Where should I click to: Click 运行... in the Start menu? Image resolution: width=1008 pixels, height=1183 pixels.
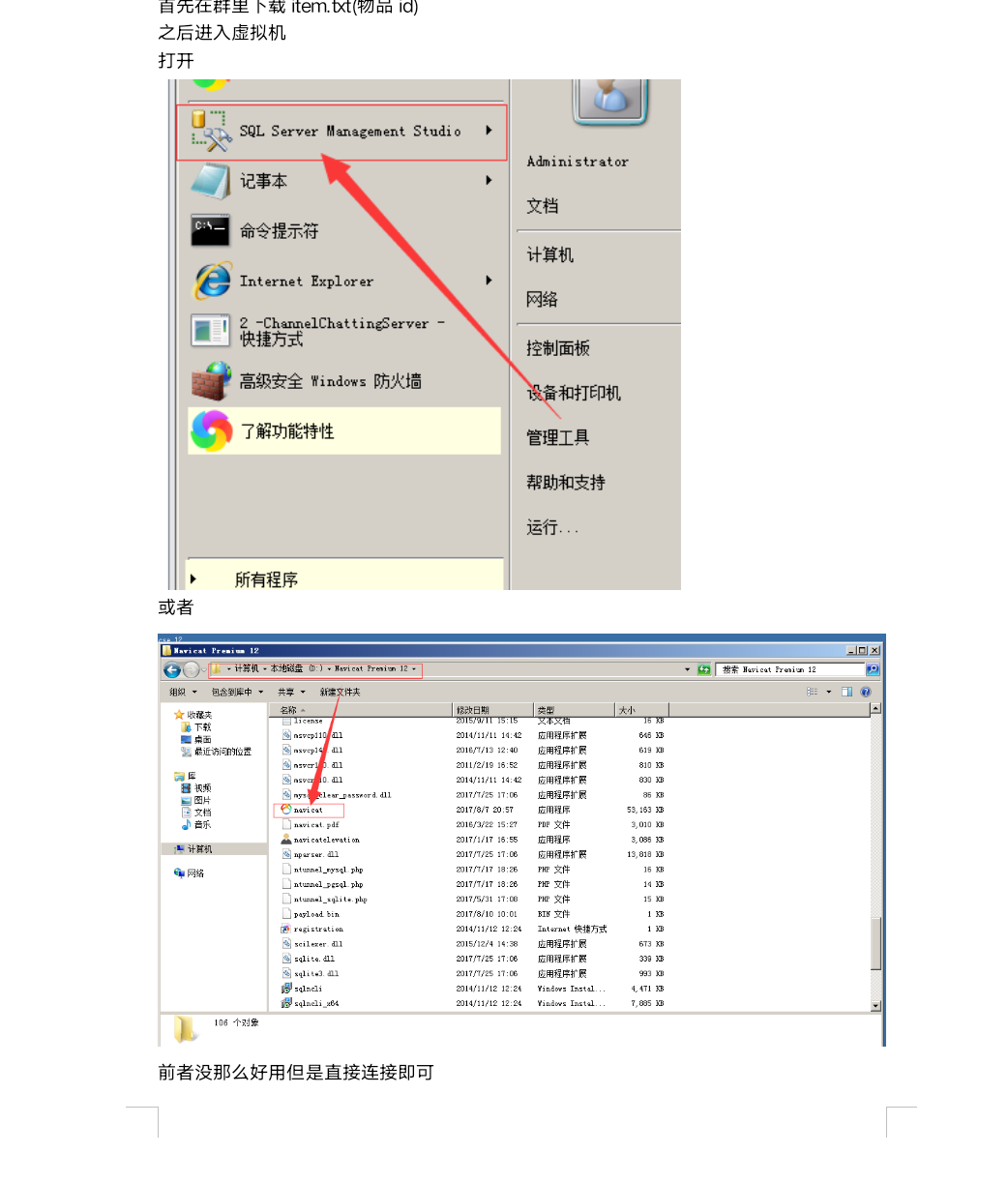tap(552, 527)
